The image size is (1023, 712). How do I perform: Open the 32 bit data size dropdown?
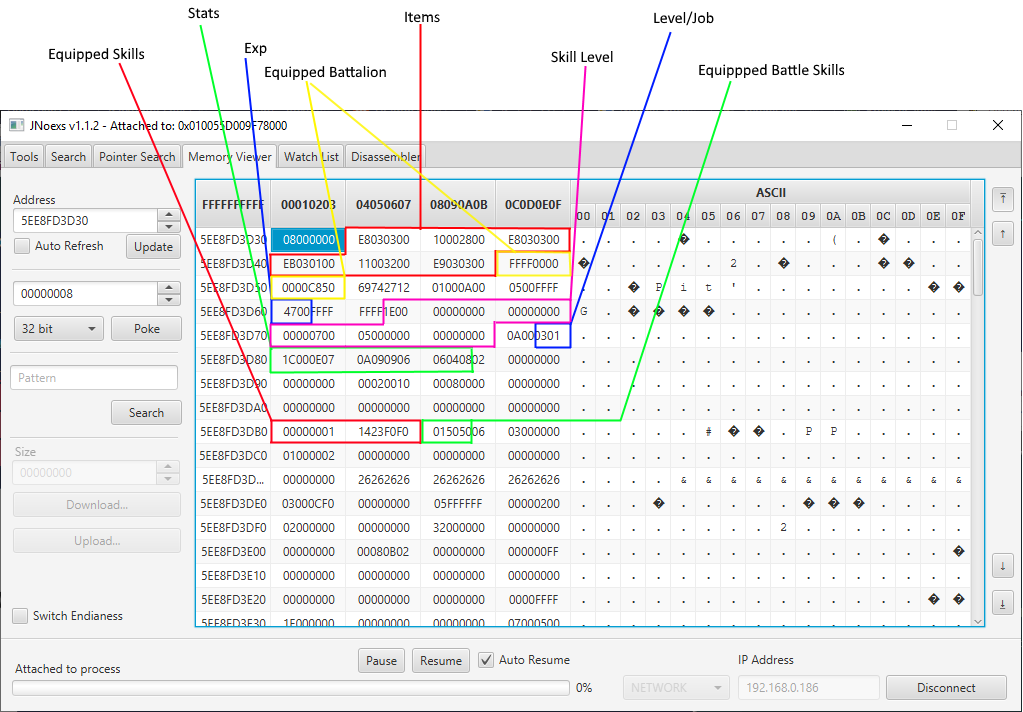[58, 329]
